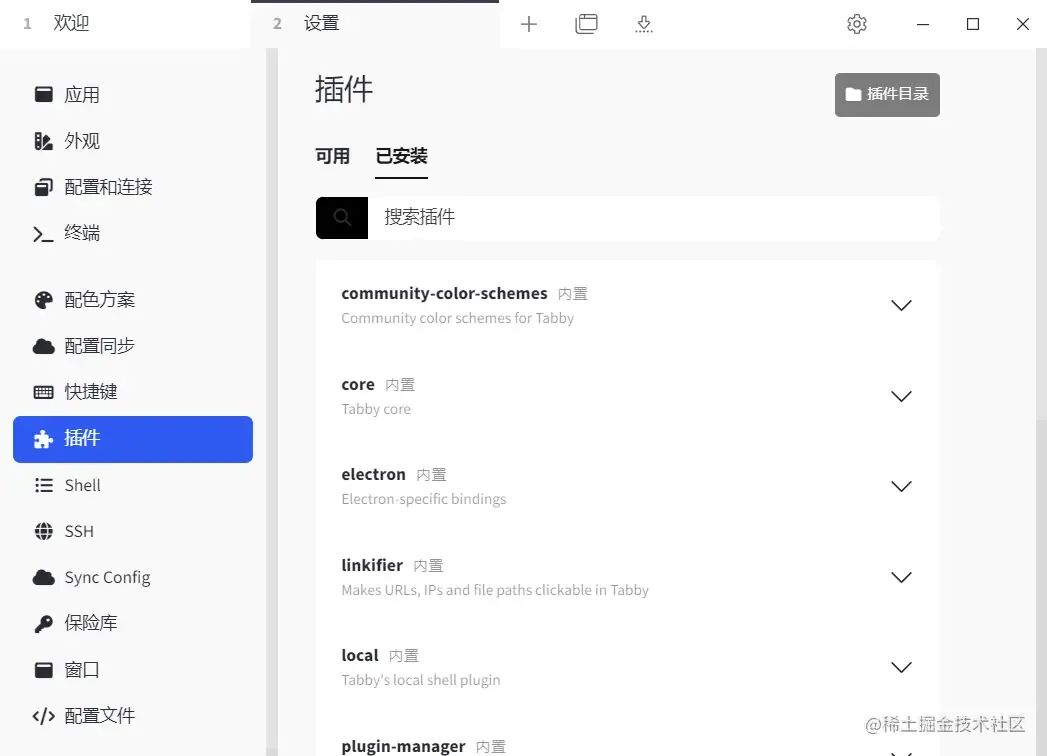Click the profiles window icon in title bar

click(x=586, y=24)
